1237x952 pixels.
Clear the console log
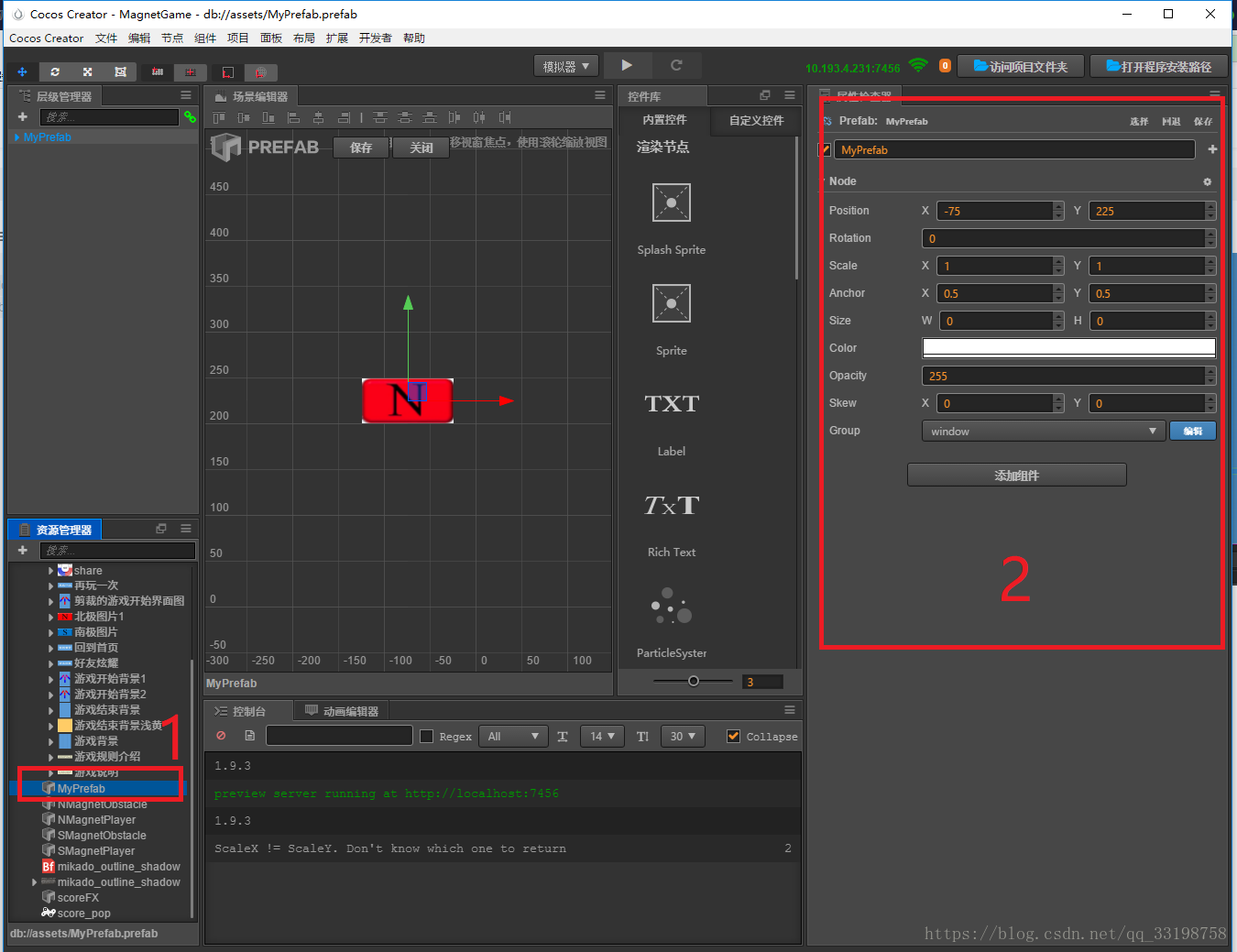click(x=221, y=736)
